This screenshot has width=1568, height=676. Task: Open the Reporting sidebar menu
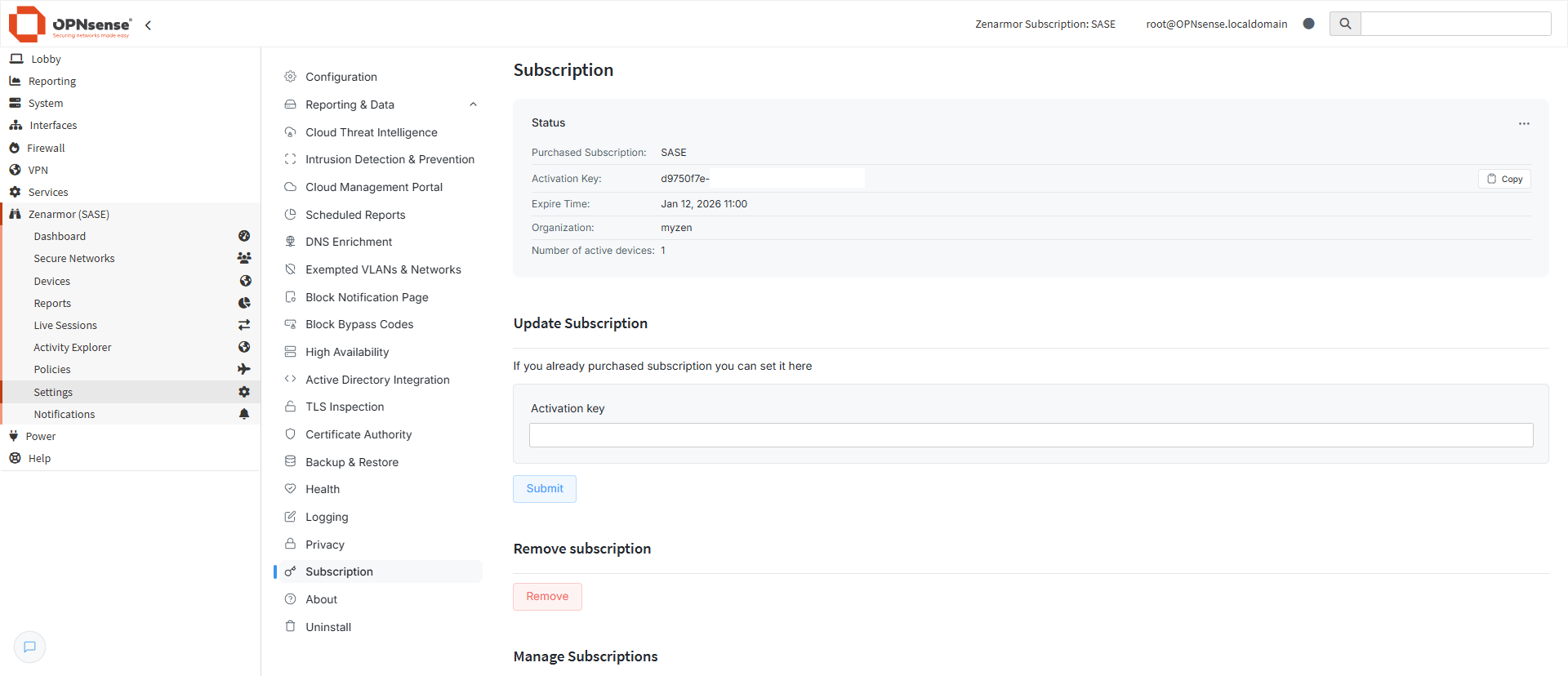52,81
